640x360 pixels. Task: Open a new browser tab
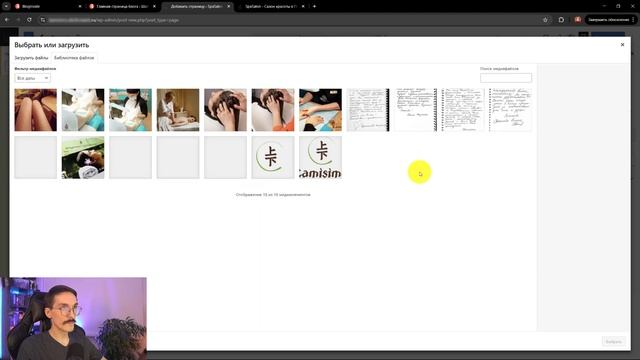click(x=314, y=6)
